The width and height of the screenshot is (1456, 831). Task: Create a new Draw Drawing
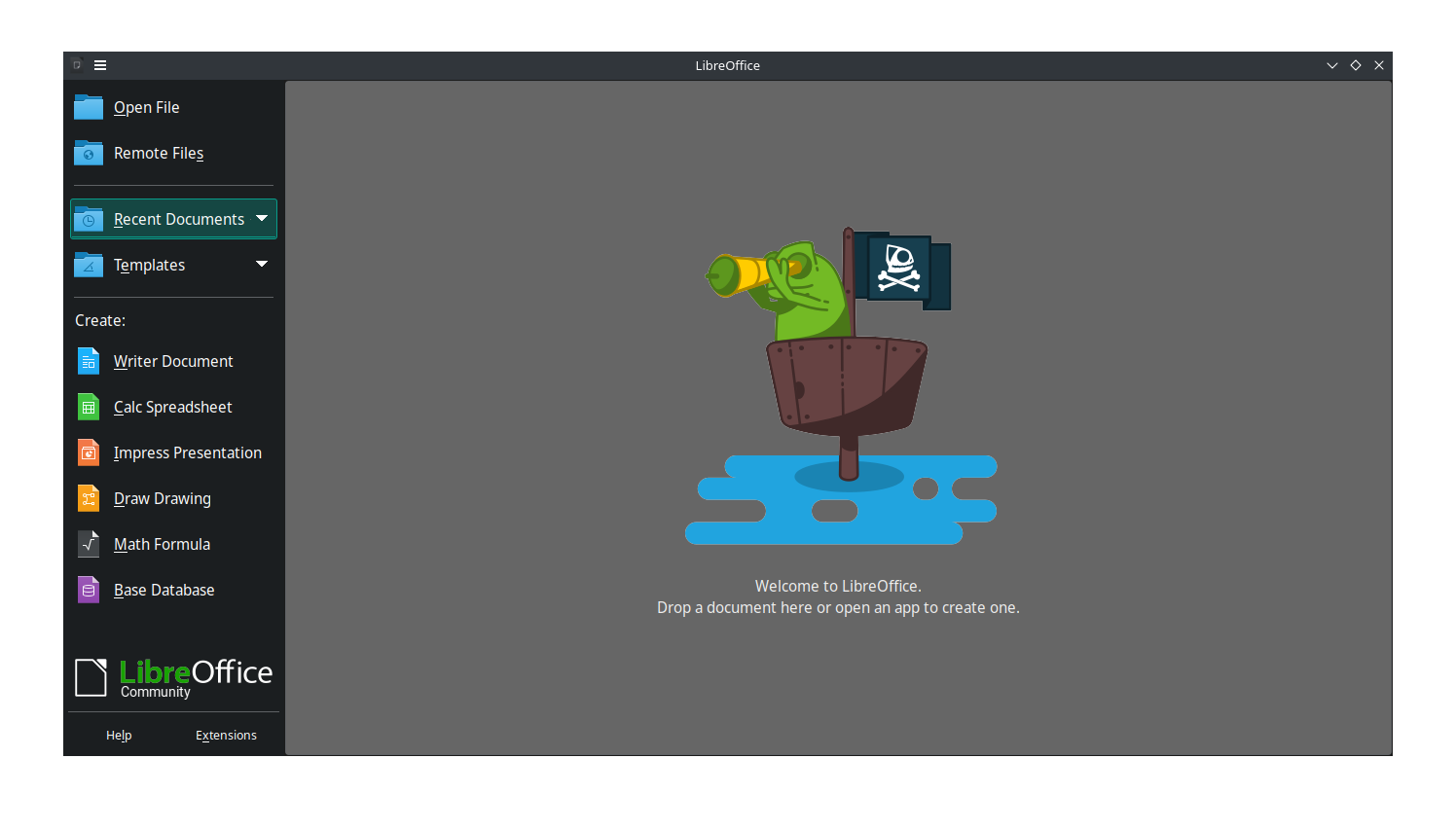[x=163, y=498]
